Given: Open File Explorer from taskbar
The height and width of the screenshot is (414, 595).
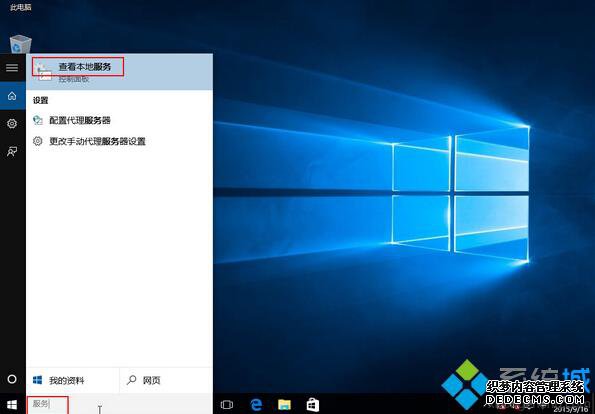Looking at the screenshot, I should pyautogui.click(x=284, y=405).
